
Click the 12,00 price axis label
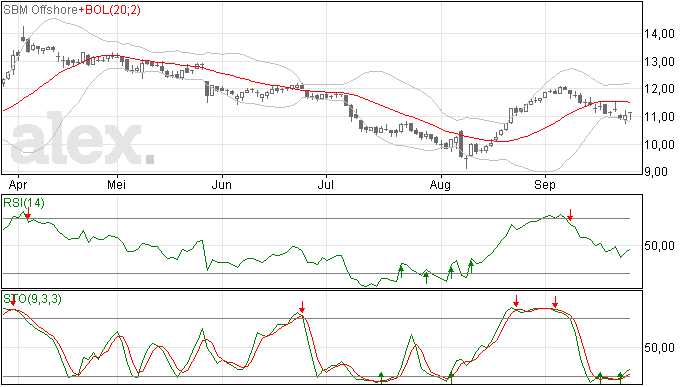(x=659, y=89)
